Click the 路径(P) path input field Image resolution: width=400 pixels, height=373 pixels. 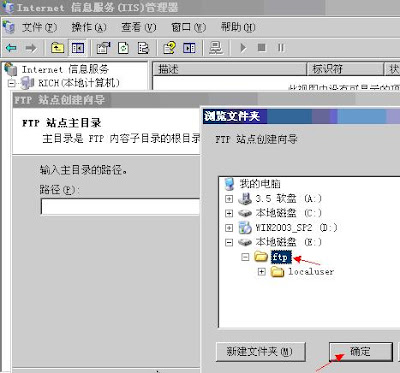pos(120,206)
